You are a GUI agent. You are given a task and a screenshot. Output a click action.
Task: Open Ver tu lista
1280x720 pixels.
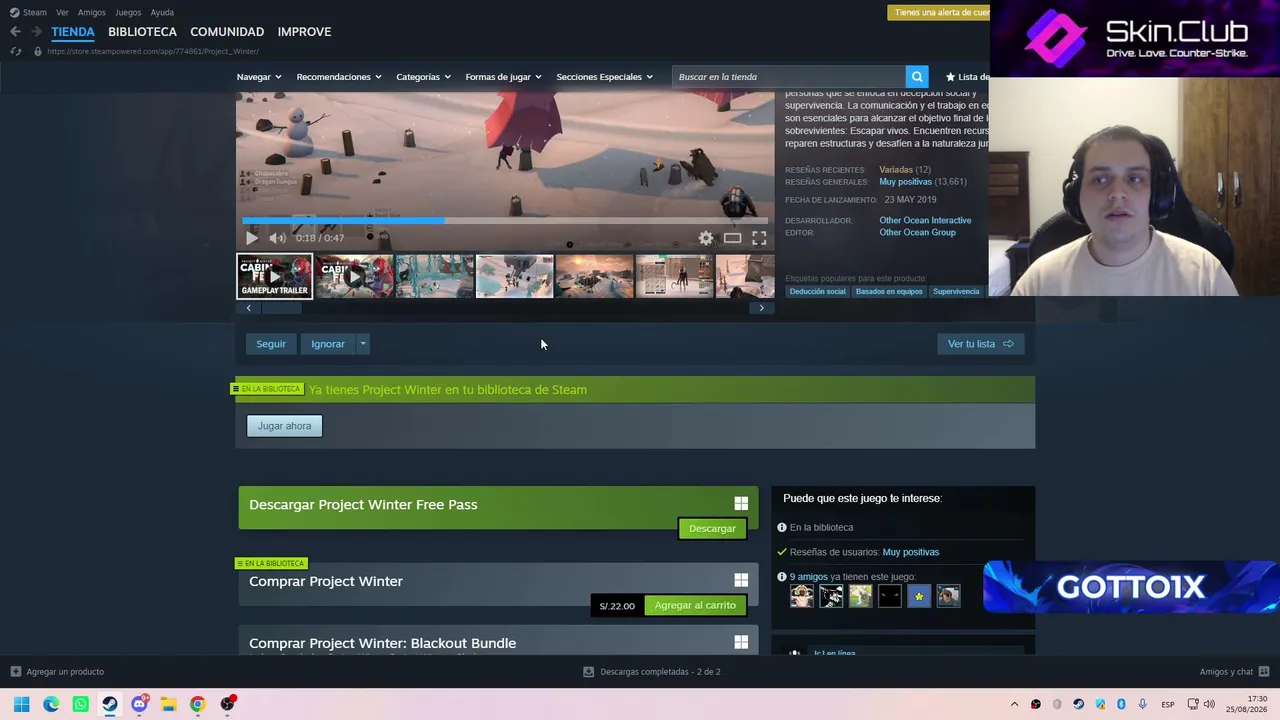(980, 344)
